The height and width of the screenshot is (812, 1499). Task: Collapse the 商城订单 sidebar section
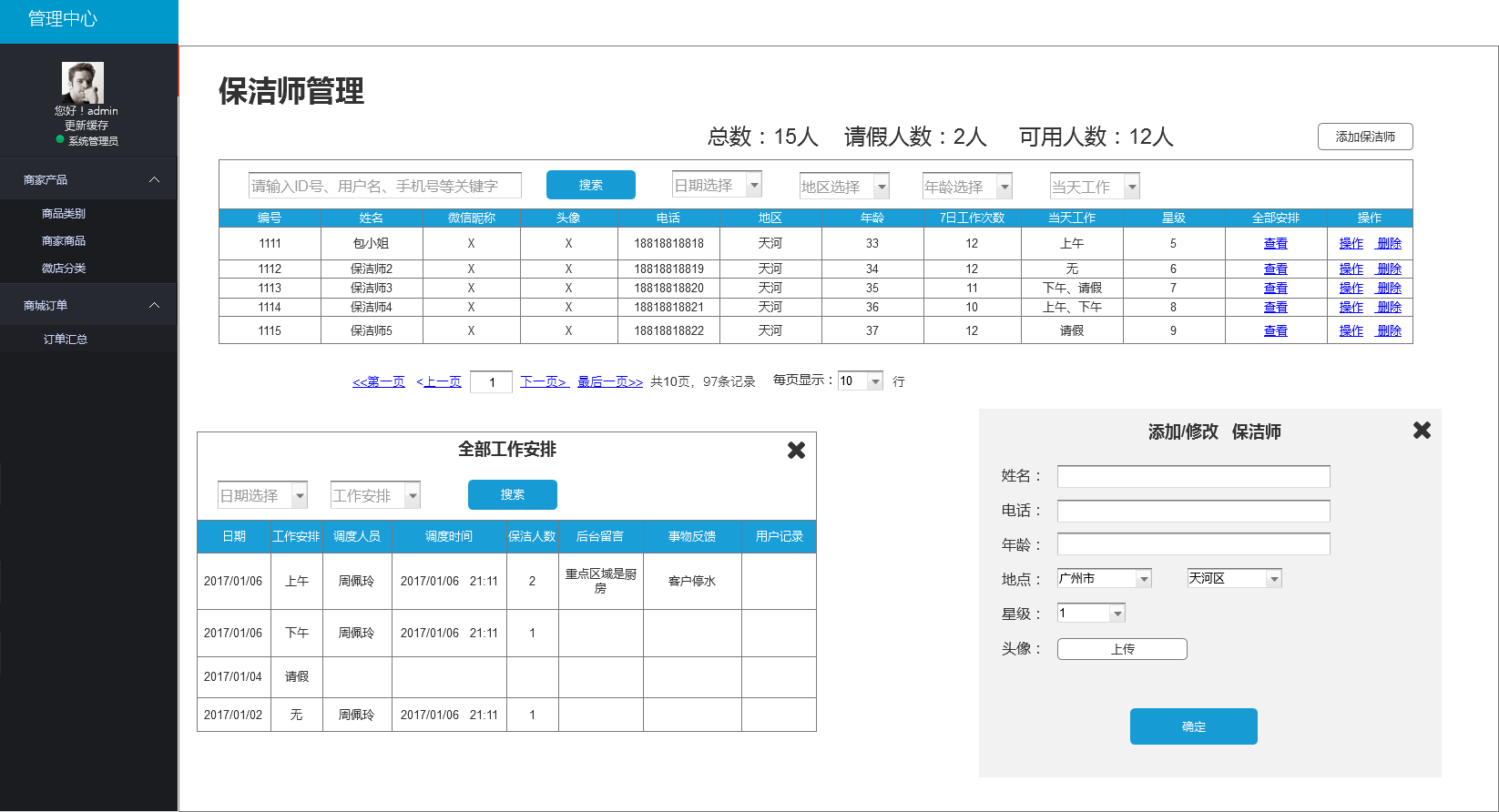tap(154, 306)
